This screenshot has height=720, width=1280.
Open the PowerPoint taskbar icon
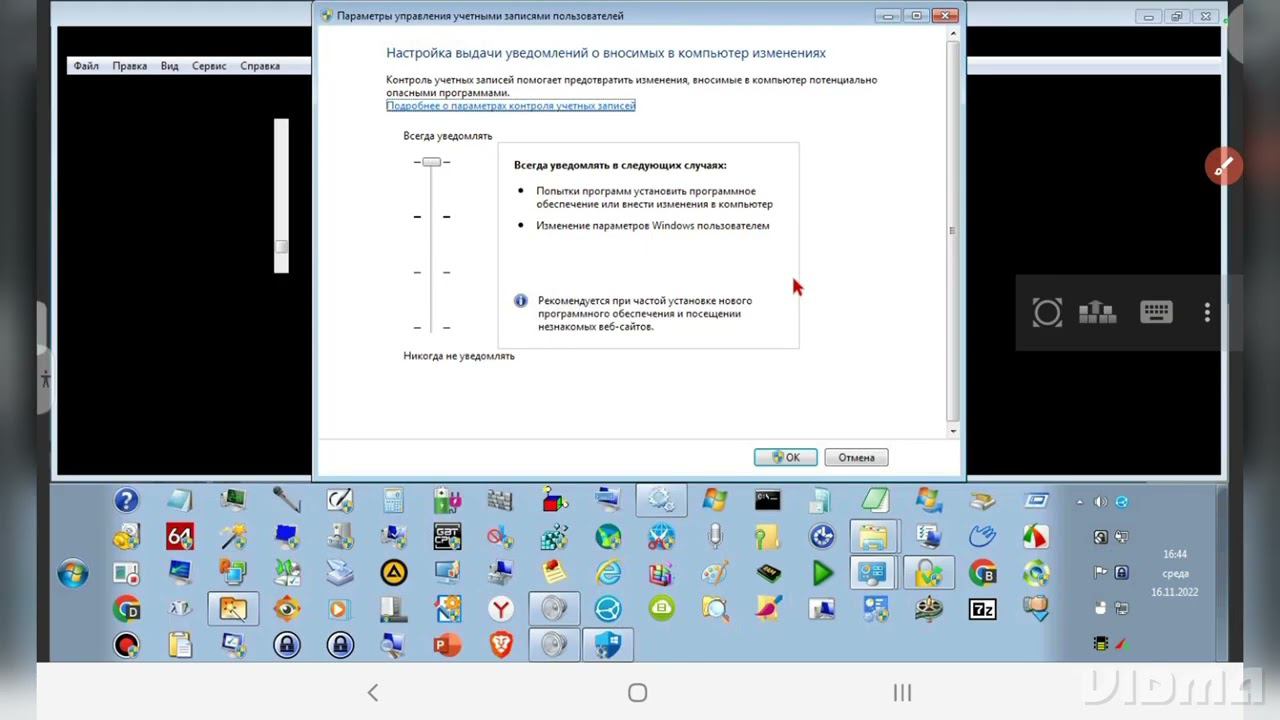[x=447, y=645]
